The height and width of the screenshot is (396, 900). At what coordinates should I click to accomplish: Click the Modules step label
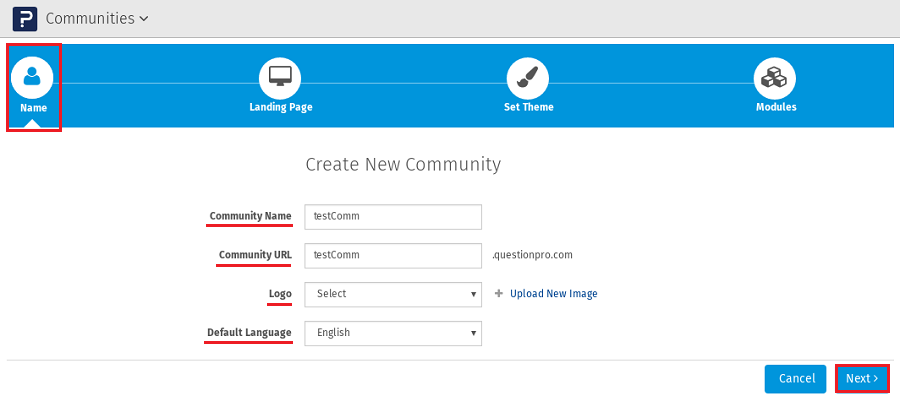point(776,107)
